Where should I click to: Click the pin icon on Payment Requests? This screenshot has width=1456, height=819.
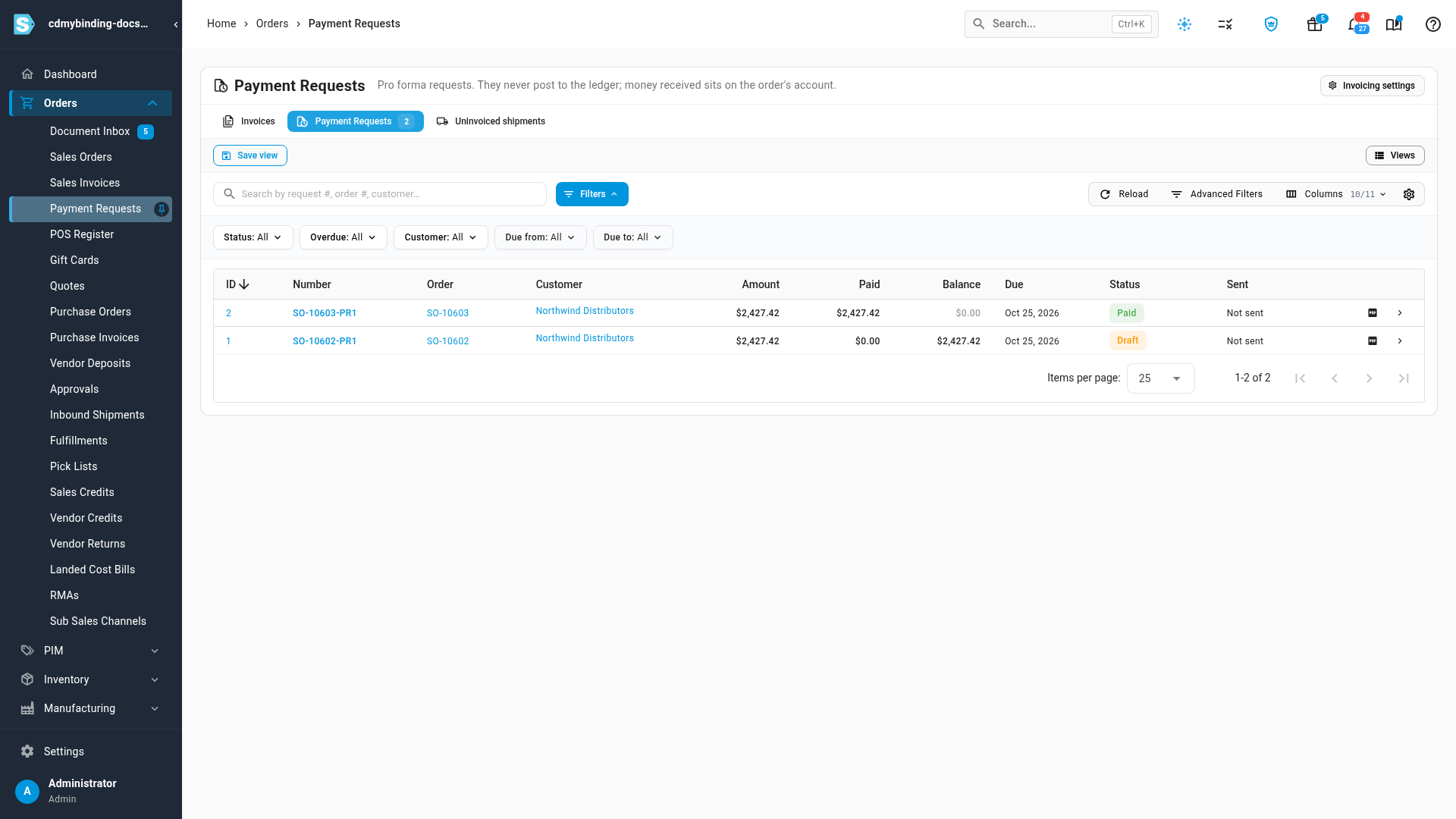pyautogui.click(x=162, y=209)
